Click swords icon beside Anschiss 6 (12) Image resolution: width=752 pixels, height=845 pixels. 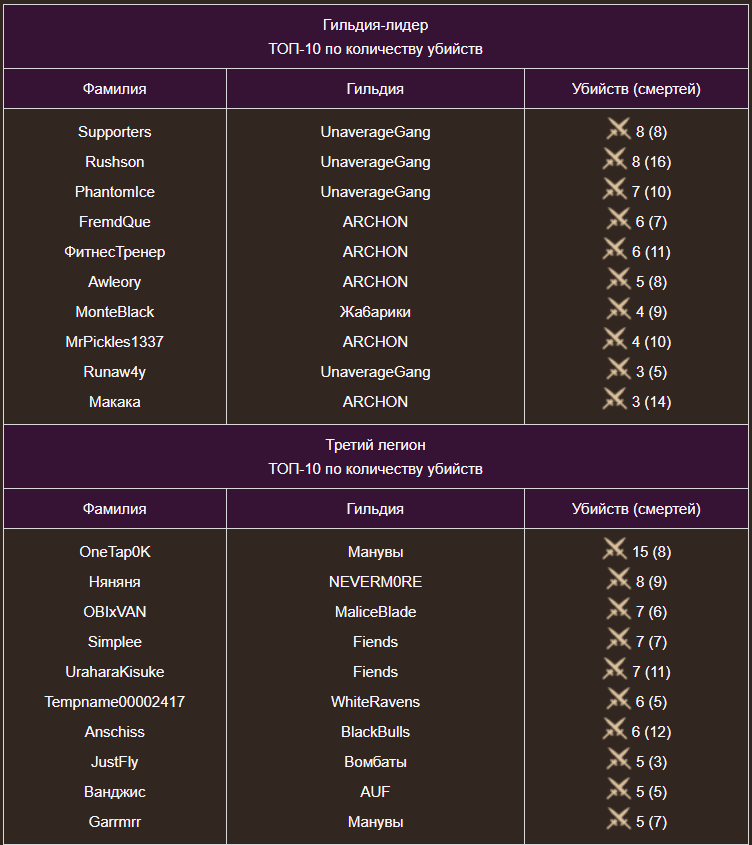(x=614, y=729)
